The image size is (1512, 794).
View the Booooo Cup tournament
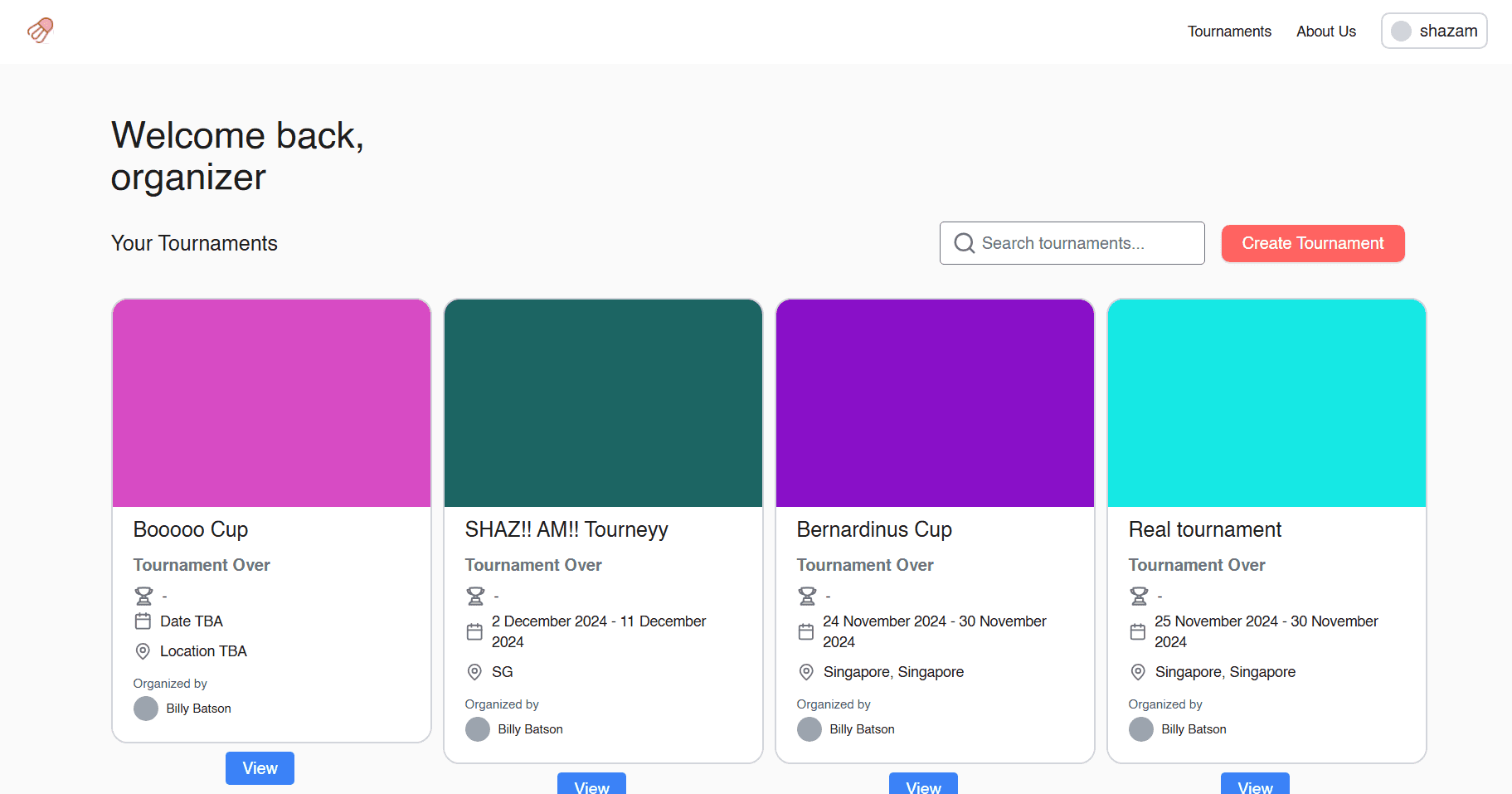260,768
